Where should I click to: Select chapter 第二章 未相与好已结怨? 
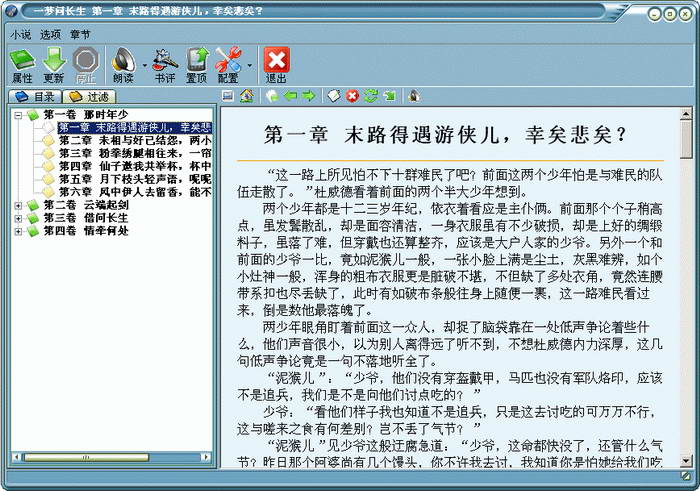point(135,141)
